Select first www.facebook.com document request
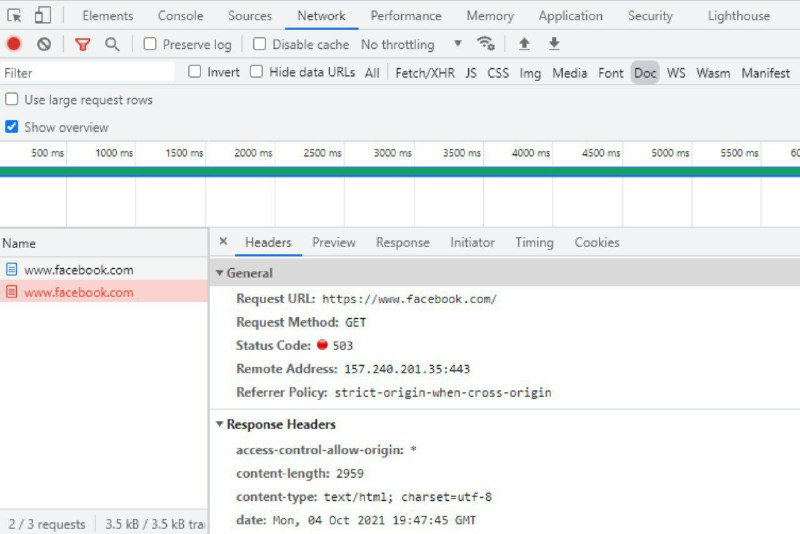Image resolution: width=800 pixels, height=534 pixels. (104, 270)
